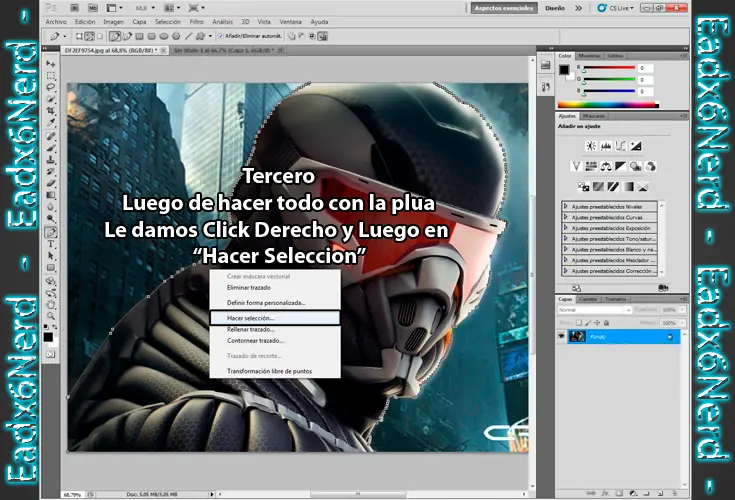Enable Paths mode in options bar

point(89,36)
